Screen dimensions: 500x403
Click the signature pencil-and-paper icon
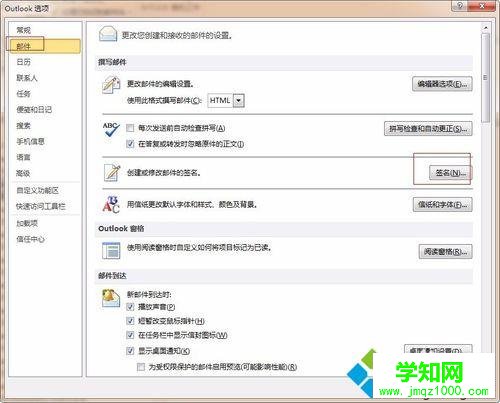(112, 172)
